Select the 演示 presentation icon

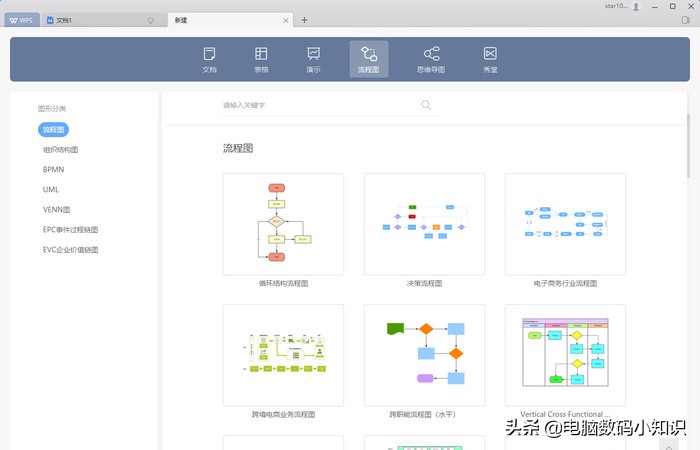pyautogui.click(x=313, y=59)
